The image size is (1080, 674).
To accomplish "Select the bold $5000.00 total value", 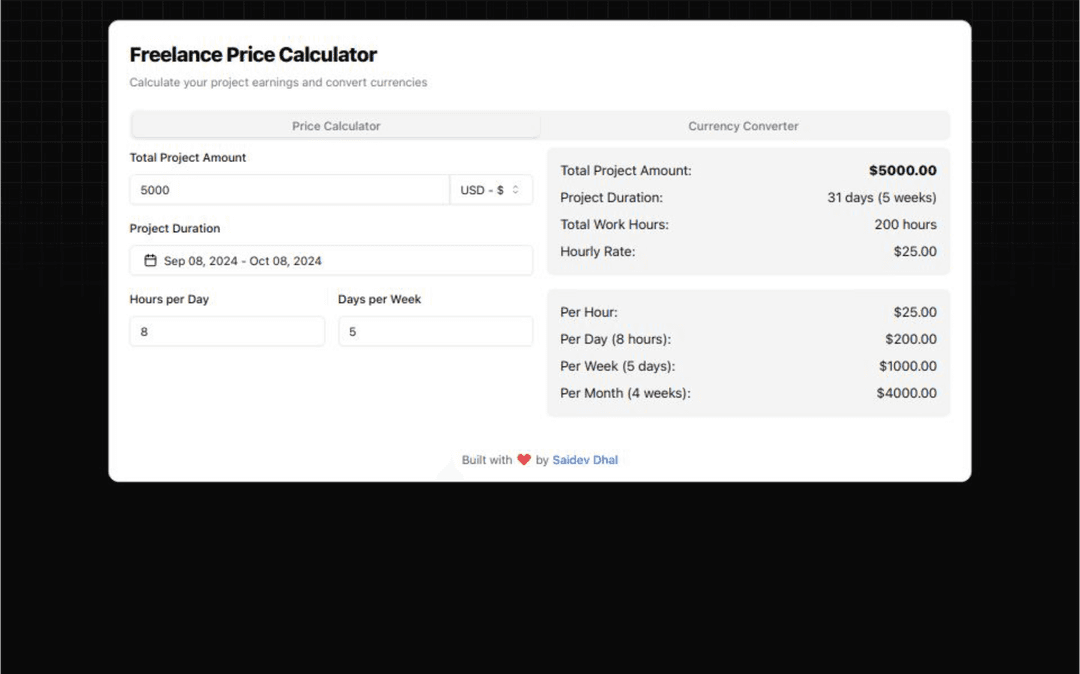I will coord(902,171).
